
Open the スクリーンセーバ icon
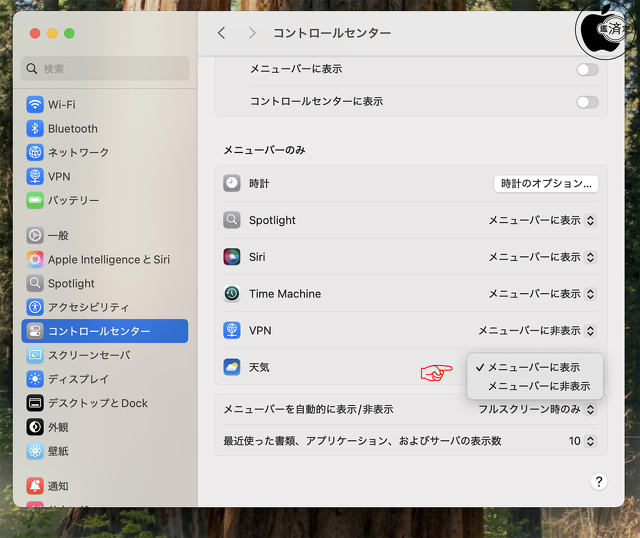coord(35,355)
